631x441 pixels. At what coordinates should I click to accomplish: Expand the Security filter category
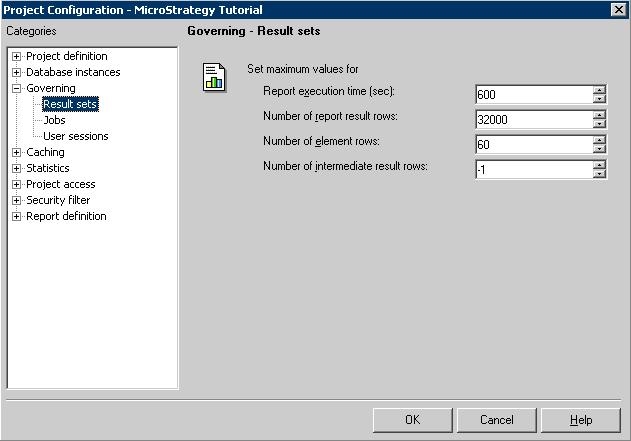pos(16,200)
